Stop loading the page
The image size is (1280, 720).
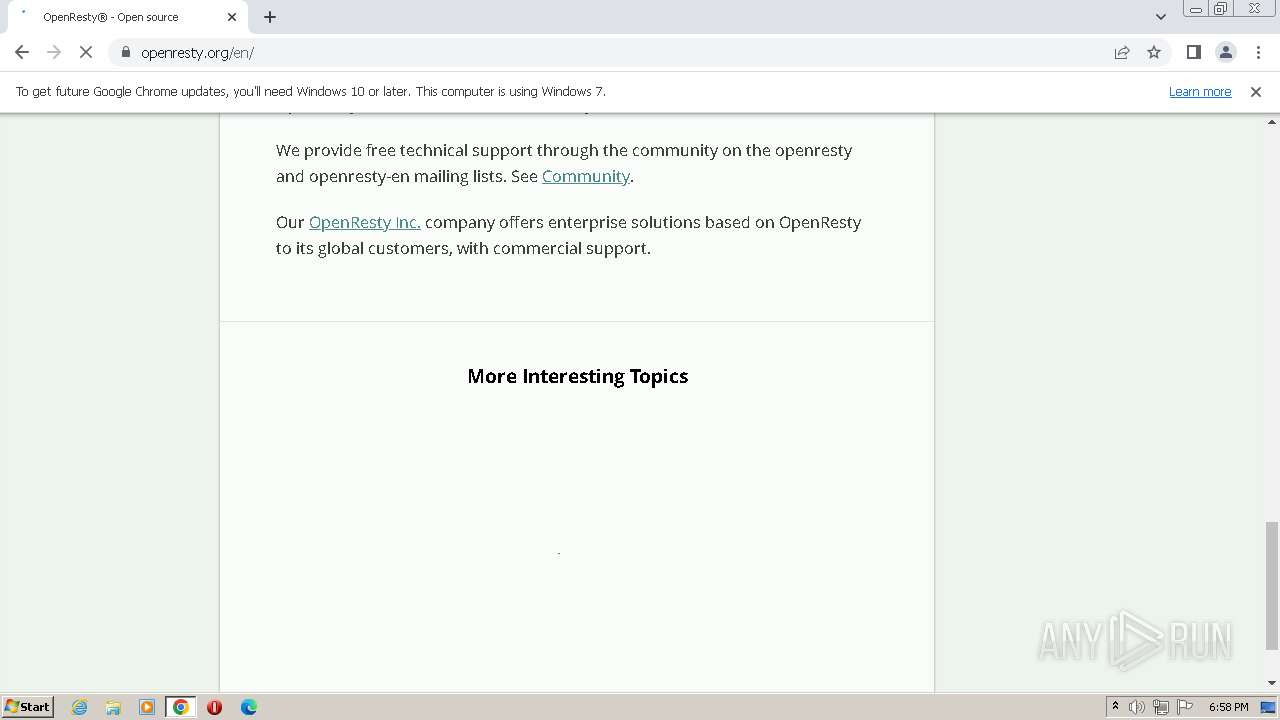[x=86, y=52]
